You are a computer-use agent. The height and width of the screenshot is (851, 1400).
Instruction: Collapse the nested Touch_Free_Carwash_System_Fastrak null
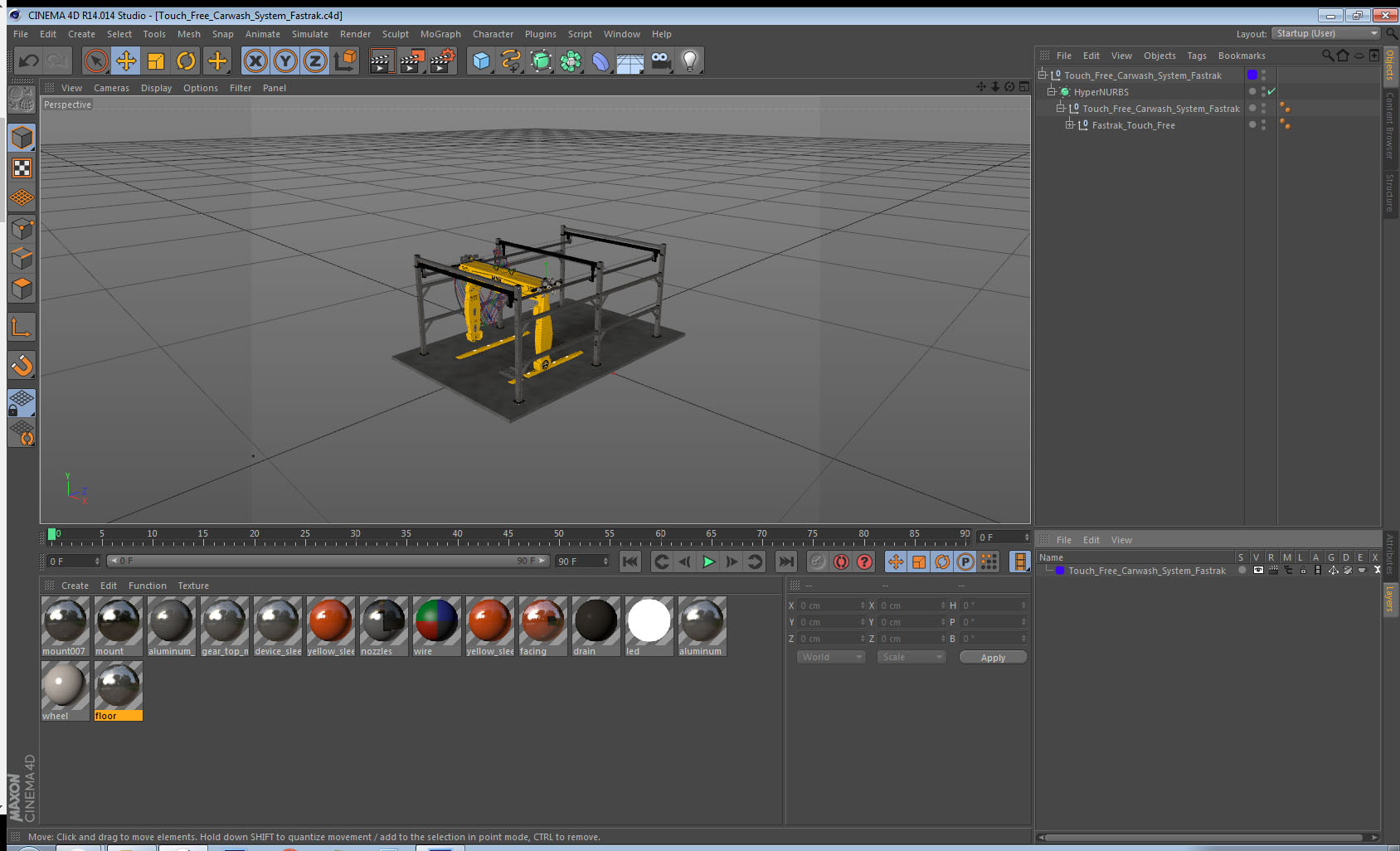pyautogui.click(x=1061, y=108)
